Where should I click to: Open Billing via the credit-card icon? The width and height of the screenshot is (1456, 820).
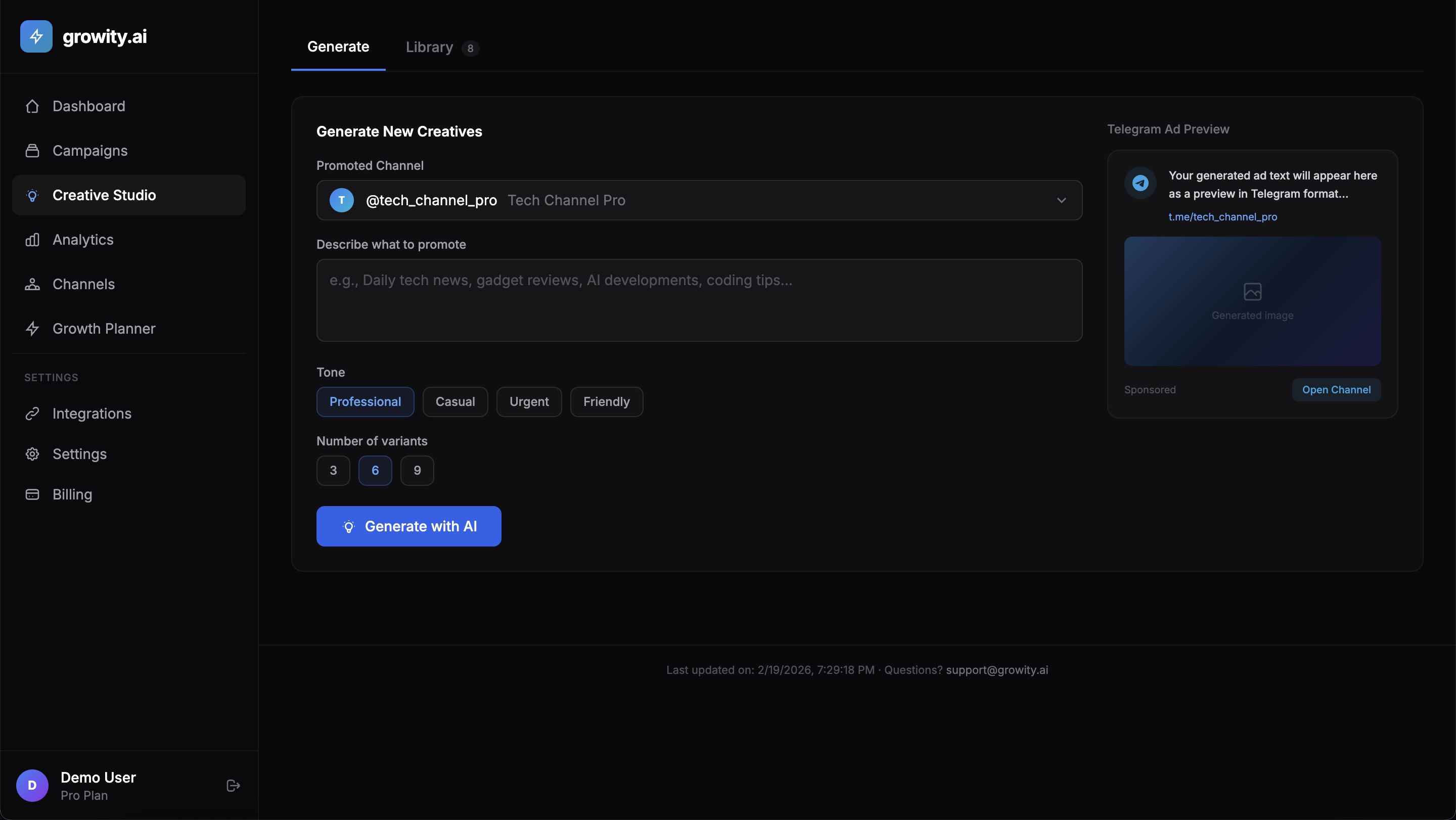(33, 494)
